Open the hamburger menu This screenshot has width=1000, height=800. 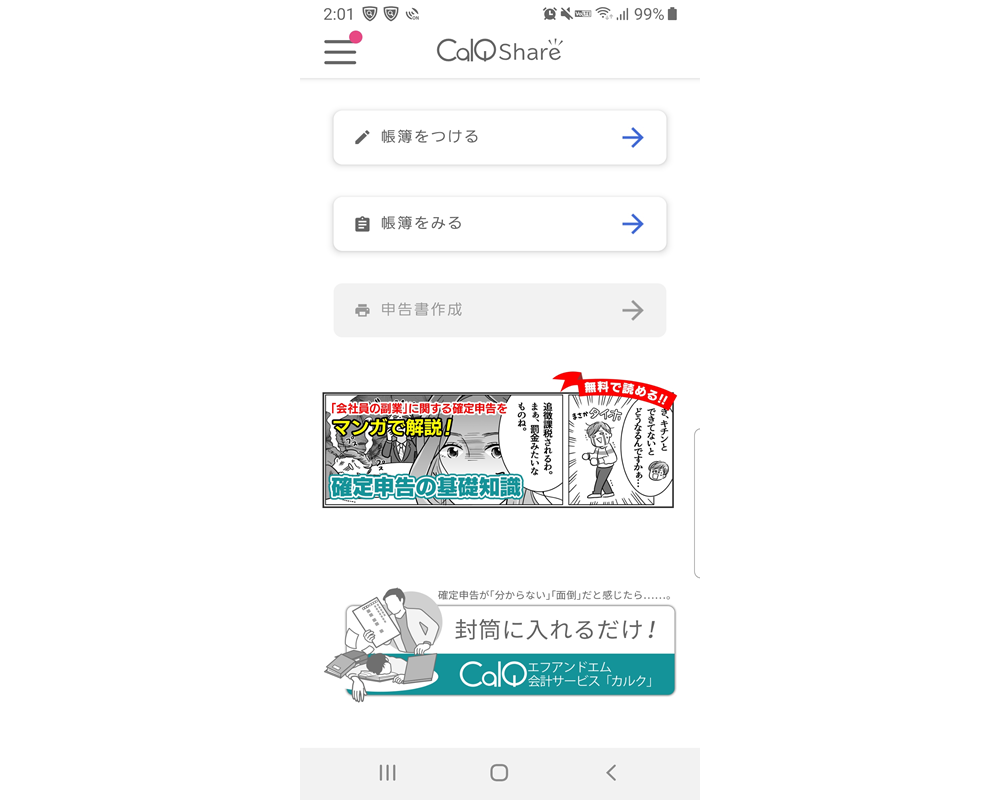[x=340, y=51]
